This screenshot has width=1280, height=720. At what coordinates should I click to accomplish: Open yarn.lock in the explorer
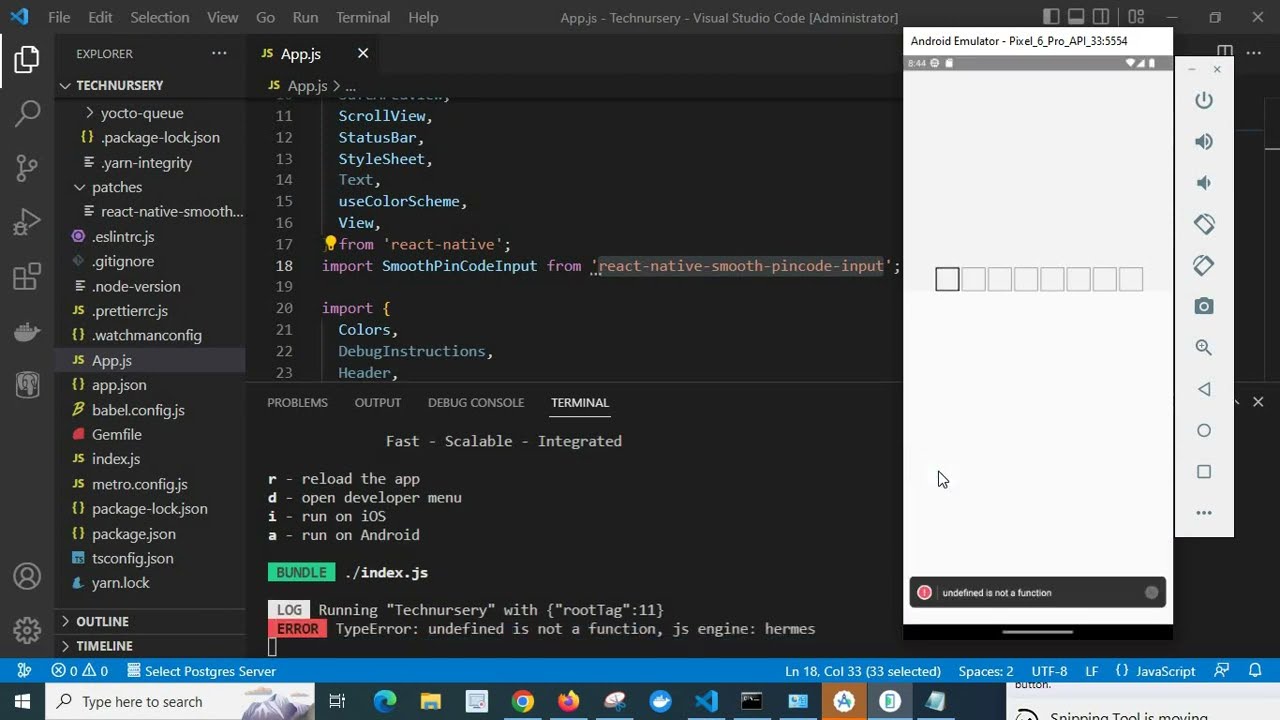[150, 583]
